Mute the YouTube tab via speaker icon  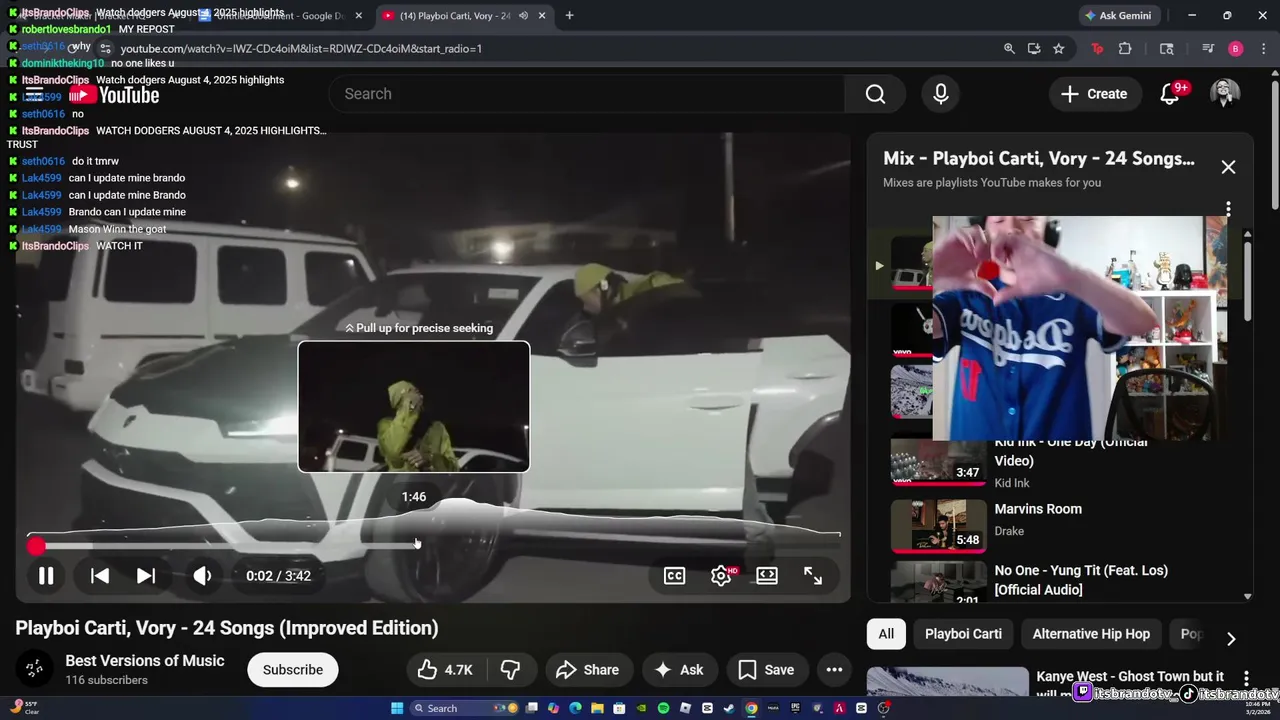(x=523, y=16)
